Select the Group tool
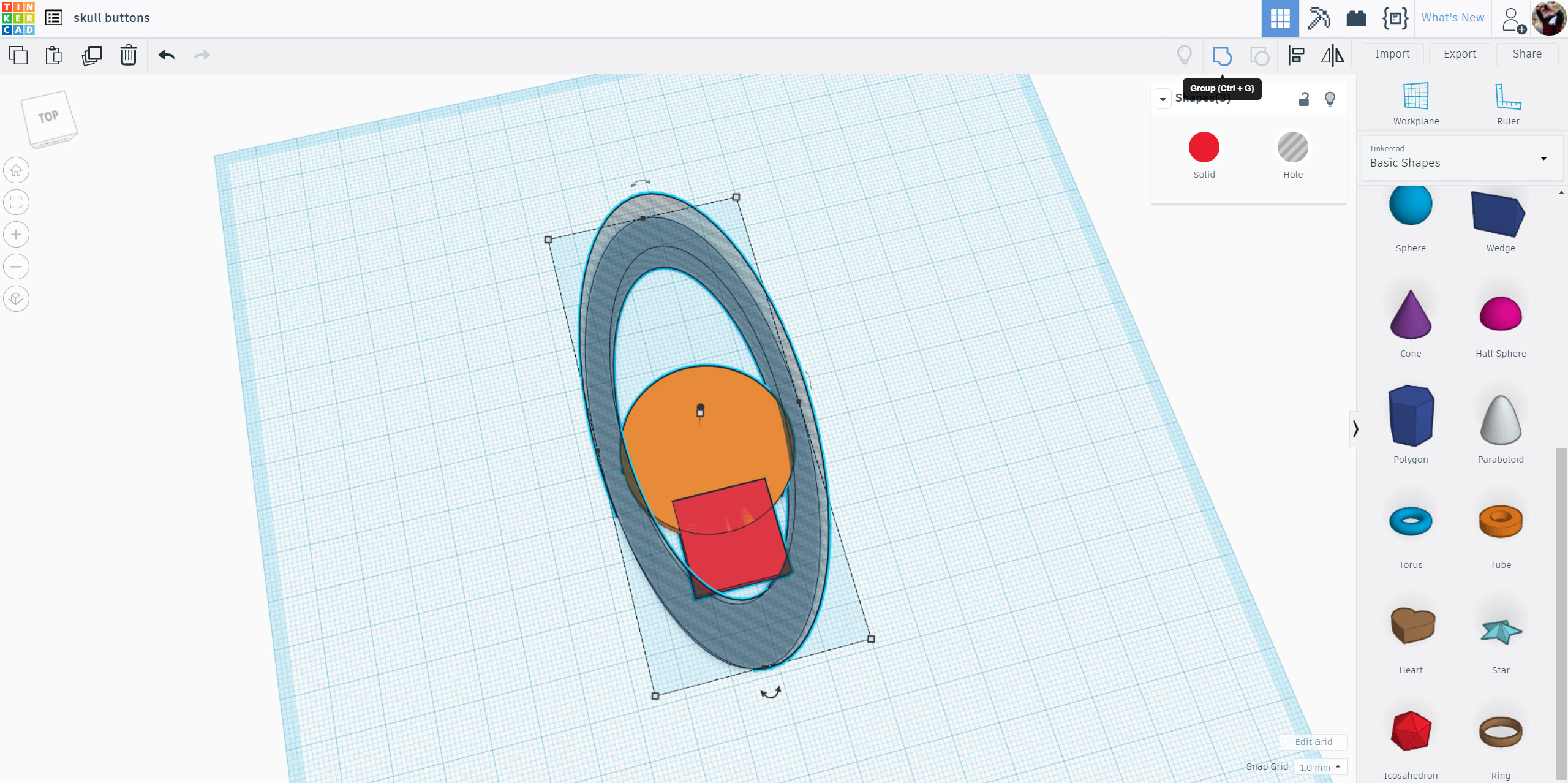This screenshot has width=1568, height=783. pos(1222,55)
